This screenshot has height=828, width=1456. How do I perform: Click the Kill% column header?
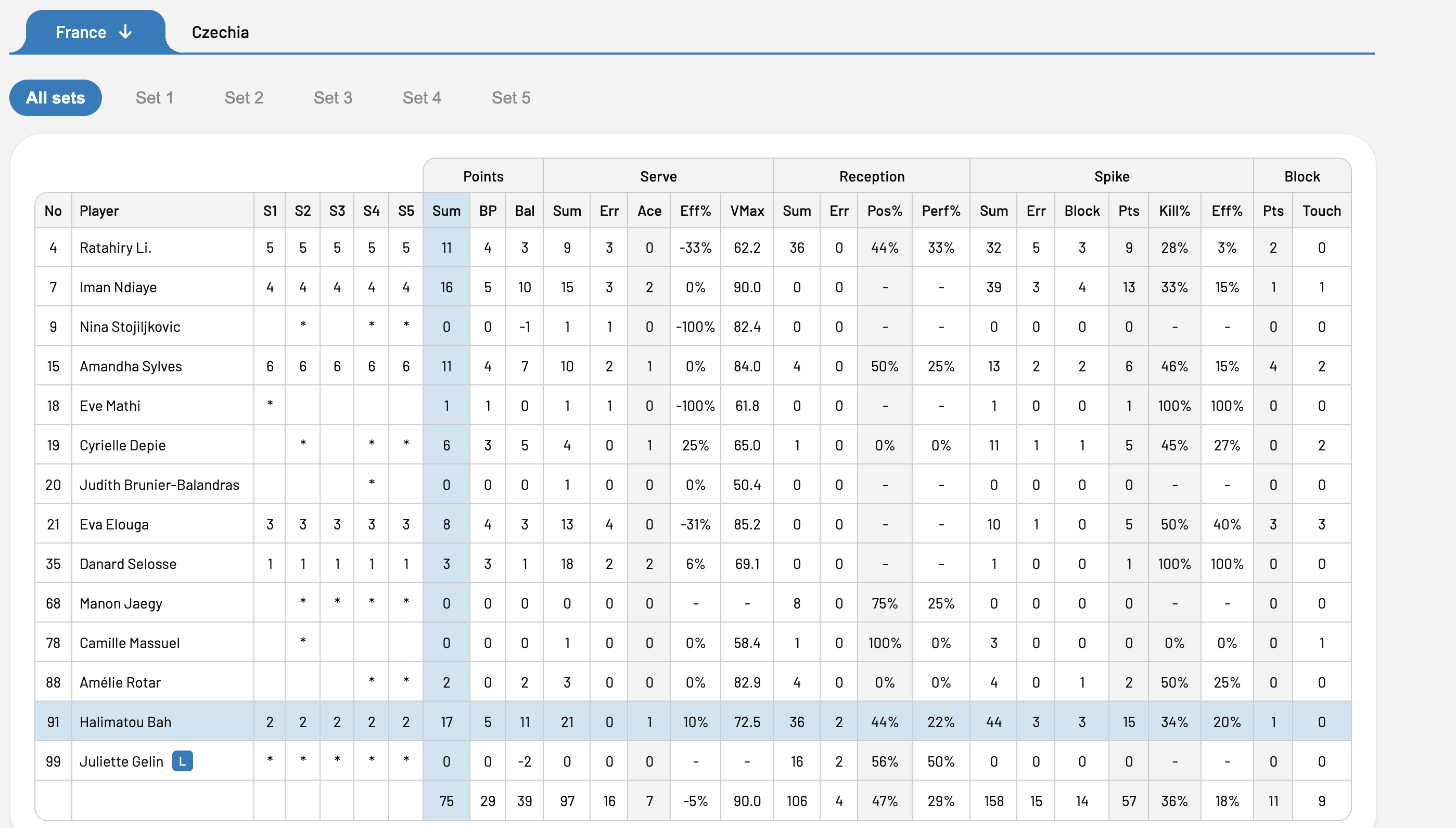[x=1174, y=211]
